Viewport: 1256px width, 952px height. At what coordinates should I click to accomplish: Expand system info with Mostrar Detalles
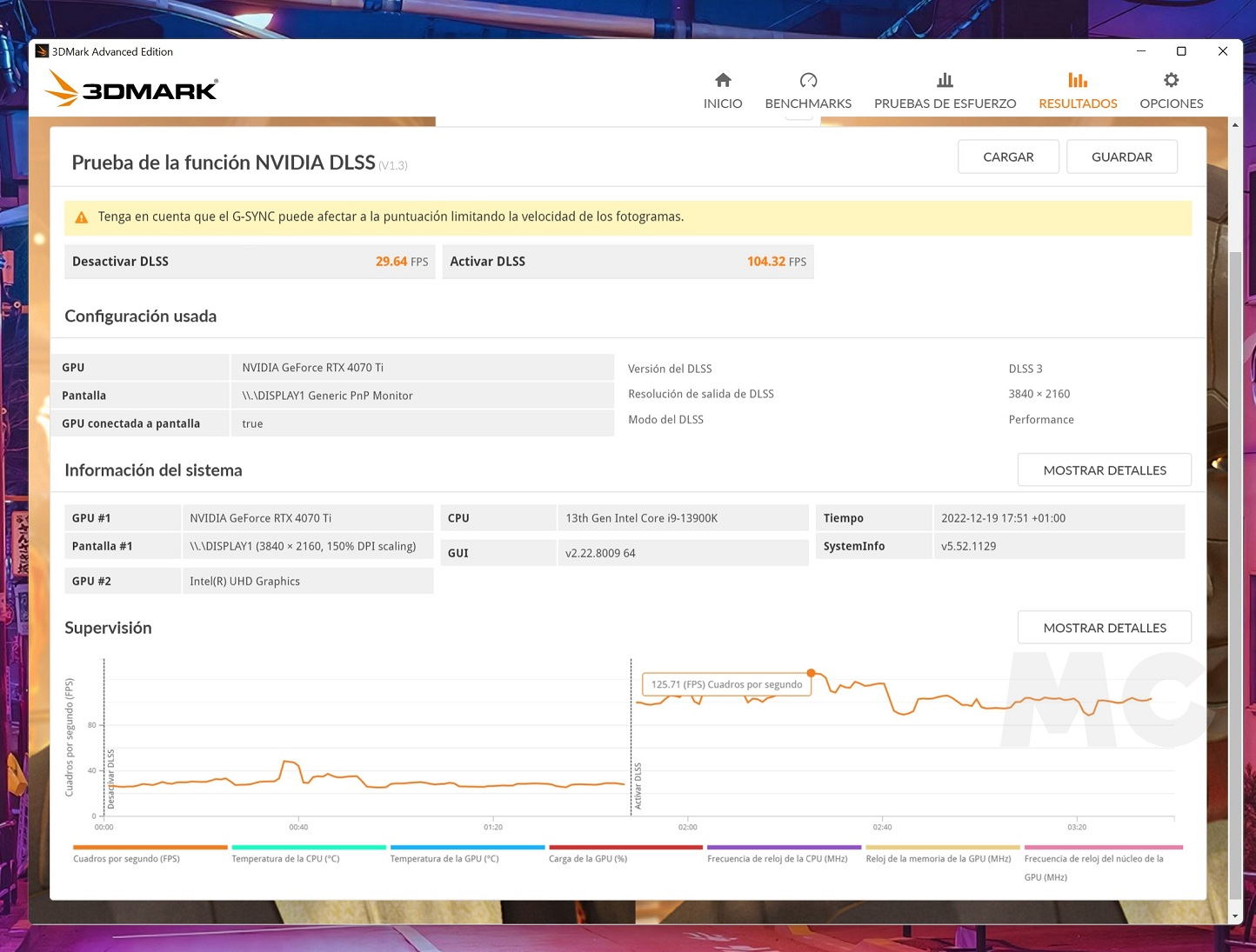pos(1104,470)
